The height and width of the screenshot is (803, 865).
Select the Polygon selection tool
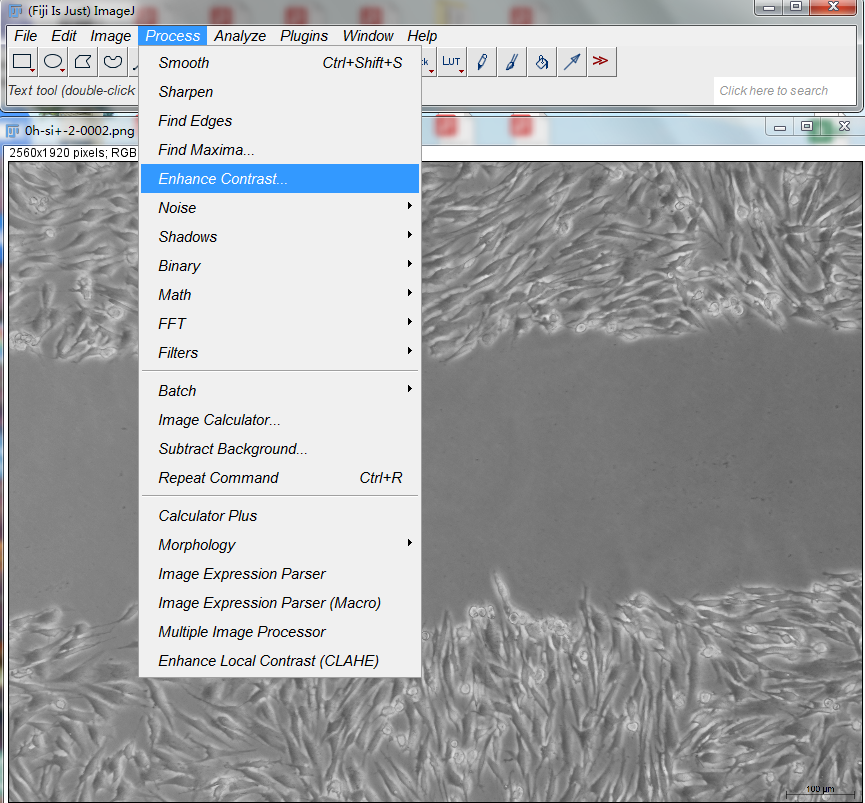pyautogui.click(x=83, y=62)
